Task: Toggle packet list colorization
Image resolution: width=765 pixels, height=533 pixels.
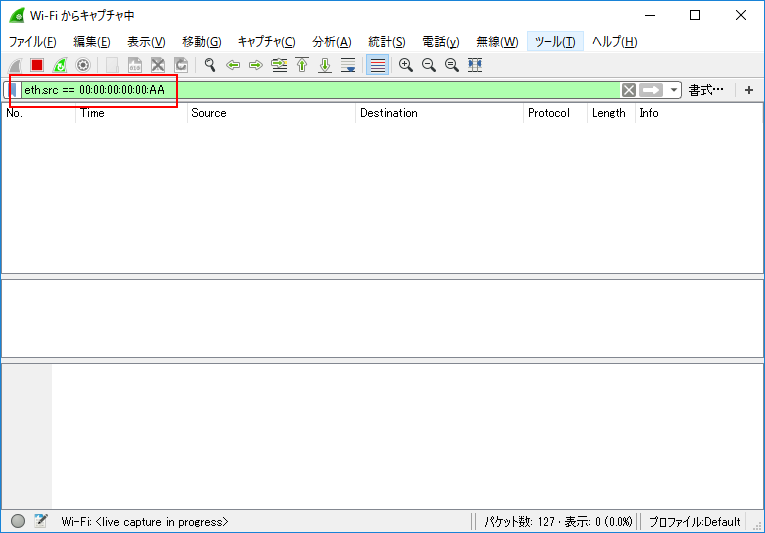Action: pyautogui.click(x=378, y=65)
